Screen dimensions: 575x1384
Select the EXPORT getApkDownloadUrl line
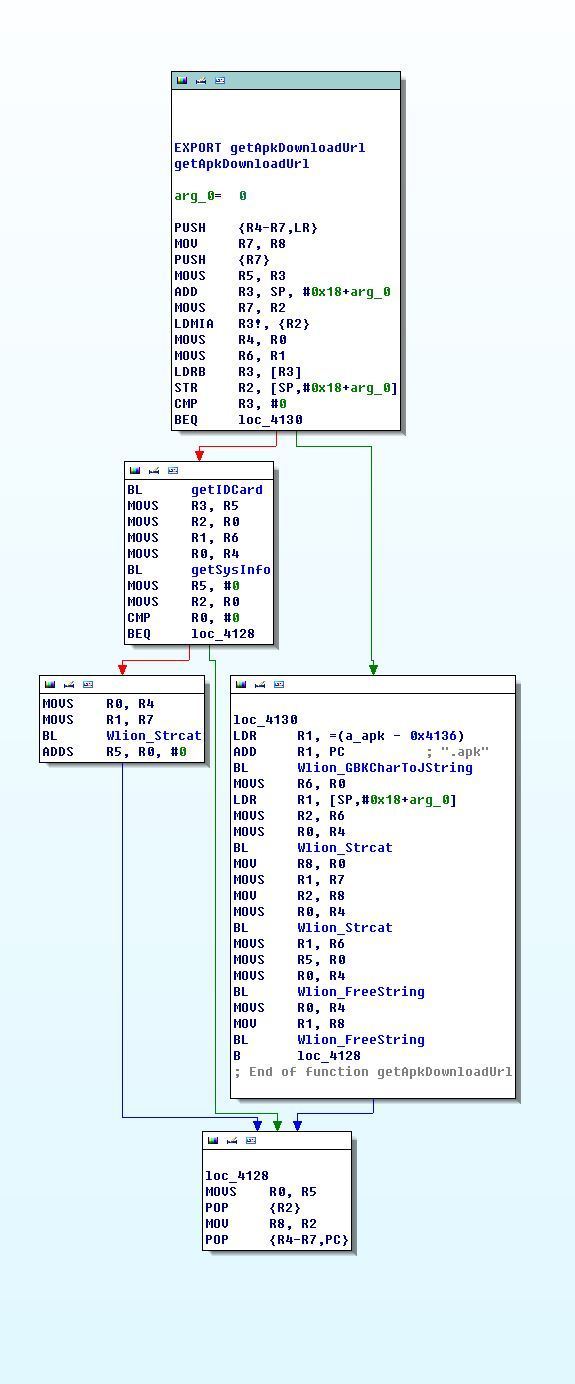270,148
